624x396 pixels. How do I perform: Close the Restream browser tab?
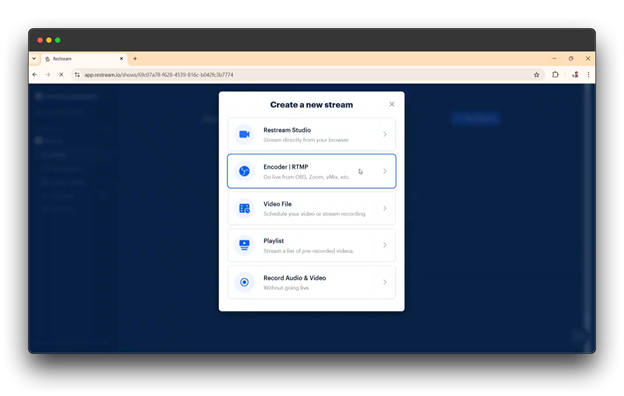coord(121,59)
